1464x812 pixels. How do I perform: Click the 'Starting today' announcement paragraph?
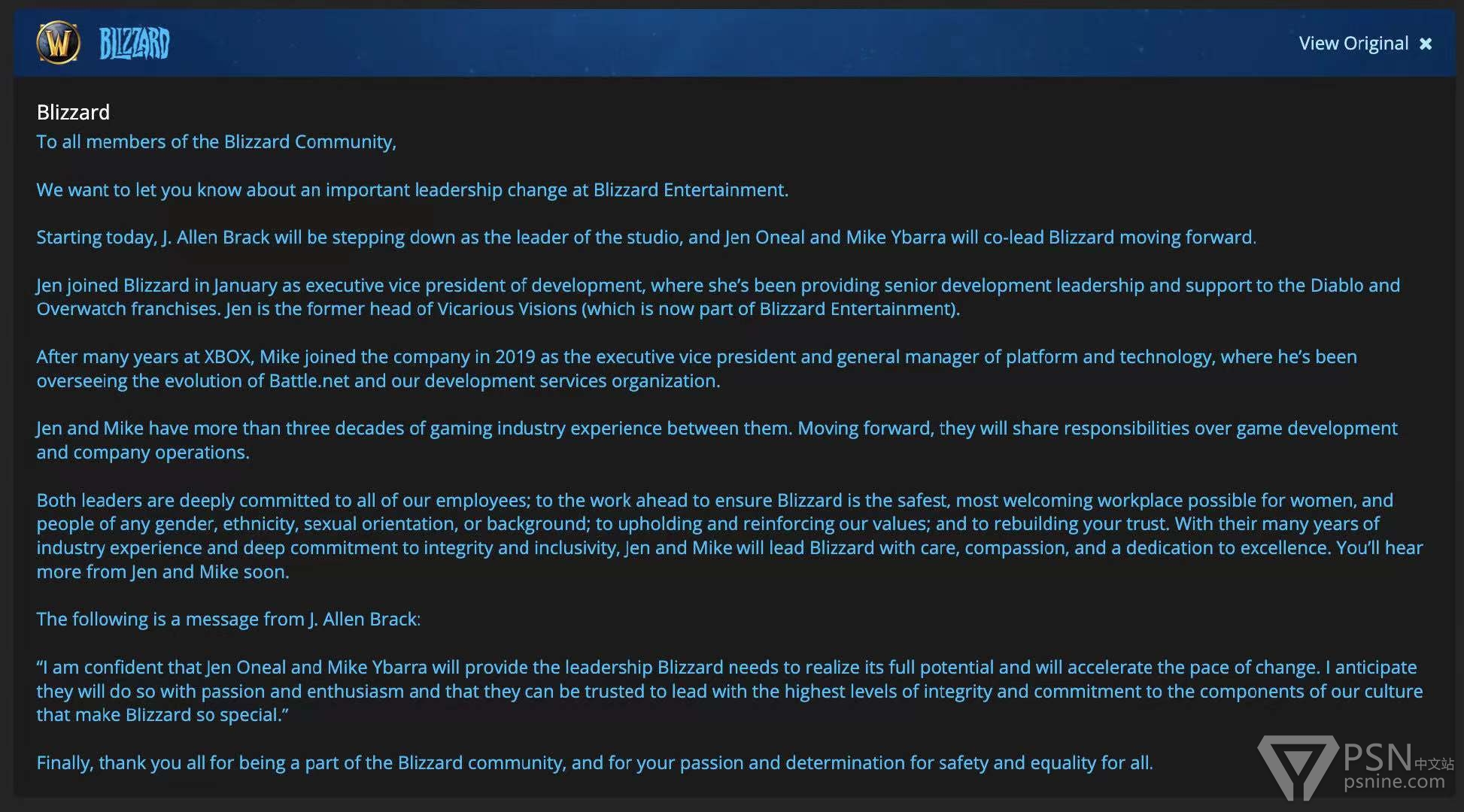(x=645, y=238)
